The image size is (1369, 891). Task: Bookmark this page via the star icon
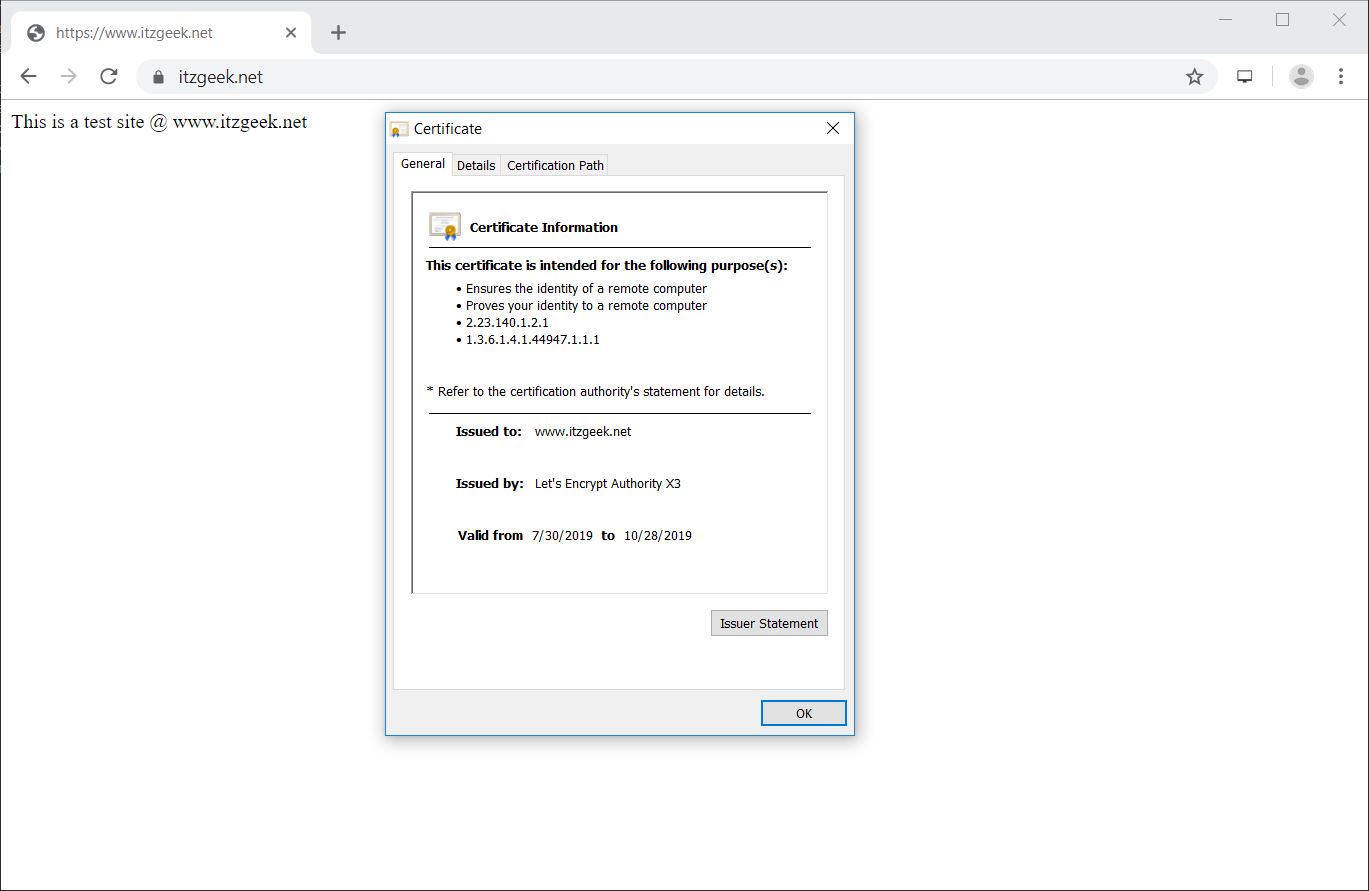tap(1194, 76)
